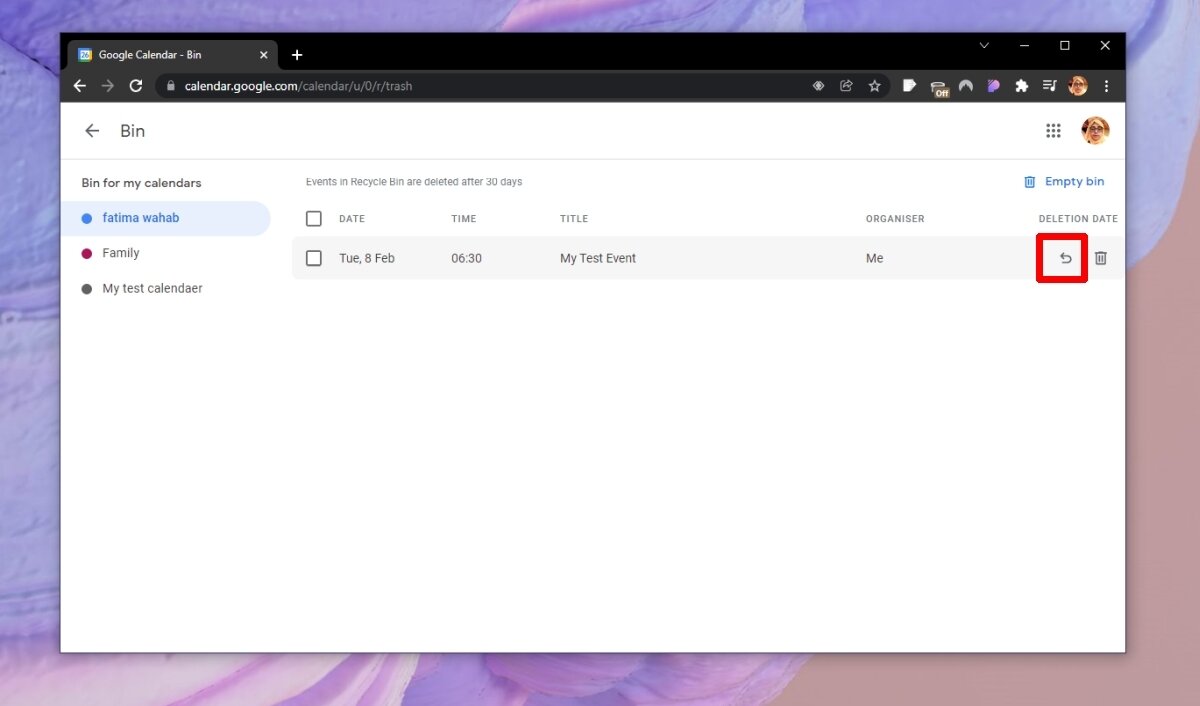Image resolution: width=1200 pixels, height=706 pixels.
Task: Go back using Bin page arrow
Action: point(92,131)
